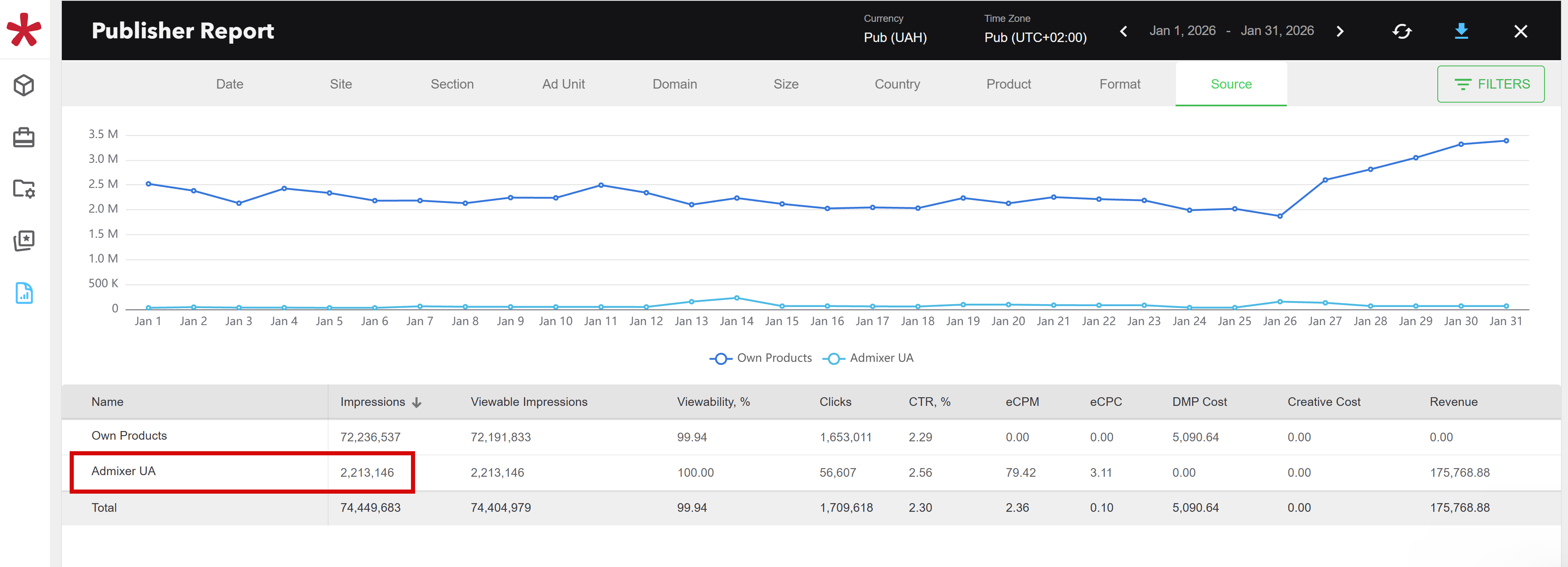This screenshot has width=1568, height=567.
Task: Open the Jan 1 – Jan 31 date range picker
Action: (1231, 31)
